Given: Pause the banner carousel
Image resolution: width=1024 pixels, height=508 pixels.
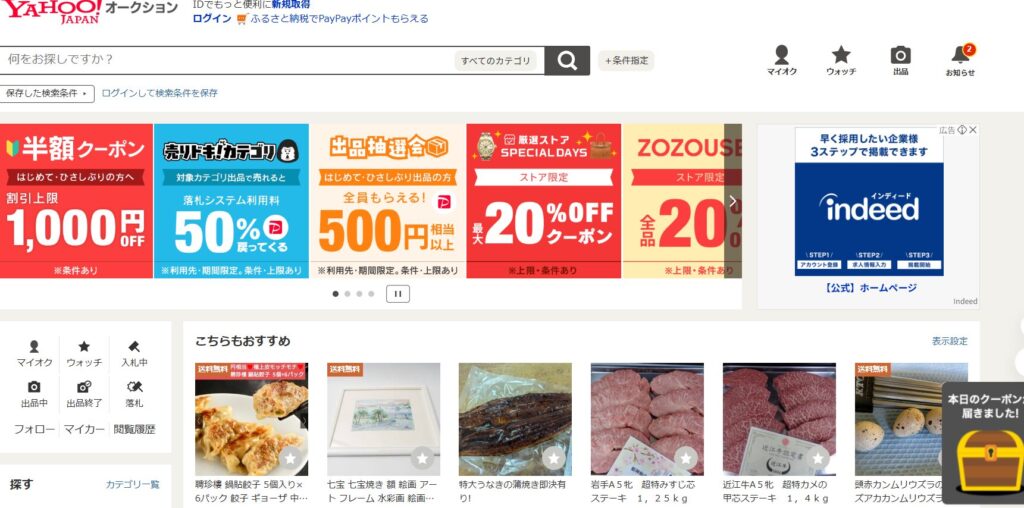Looking at the screenshot, I should pos(398,294).
